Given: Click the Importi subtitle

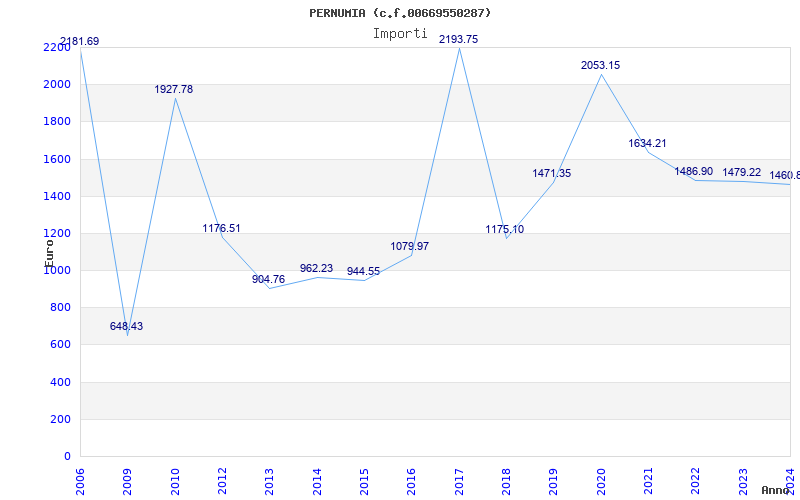Looking at the screenshot, I should (400, 34).
